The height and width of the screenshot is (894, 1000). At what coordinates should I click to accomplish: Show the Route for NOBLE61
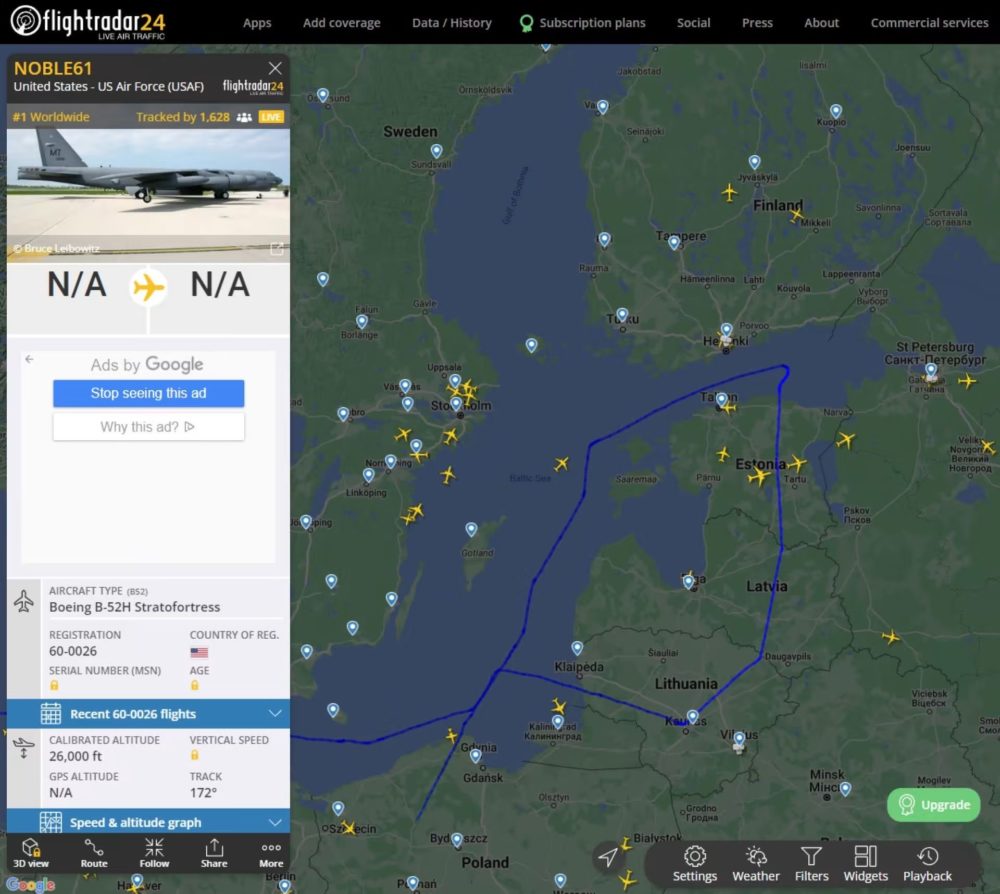coord(94,853)
